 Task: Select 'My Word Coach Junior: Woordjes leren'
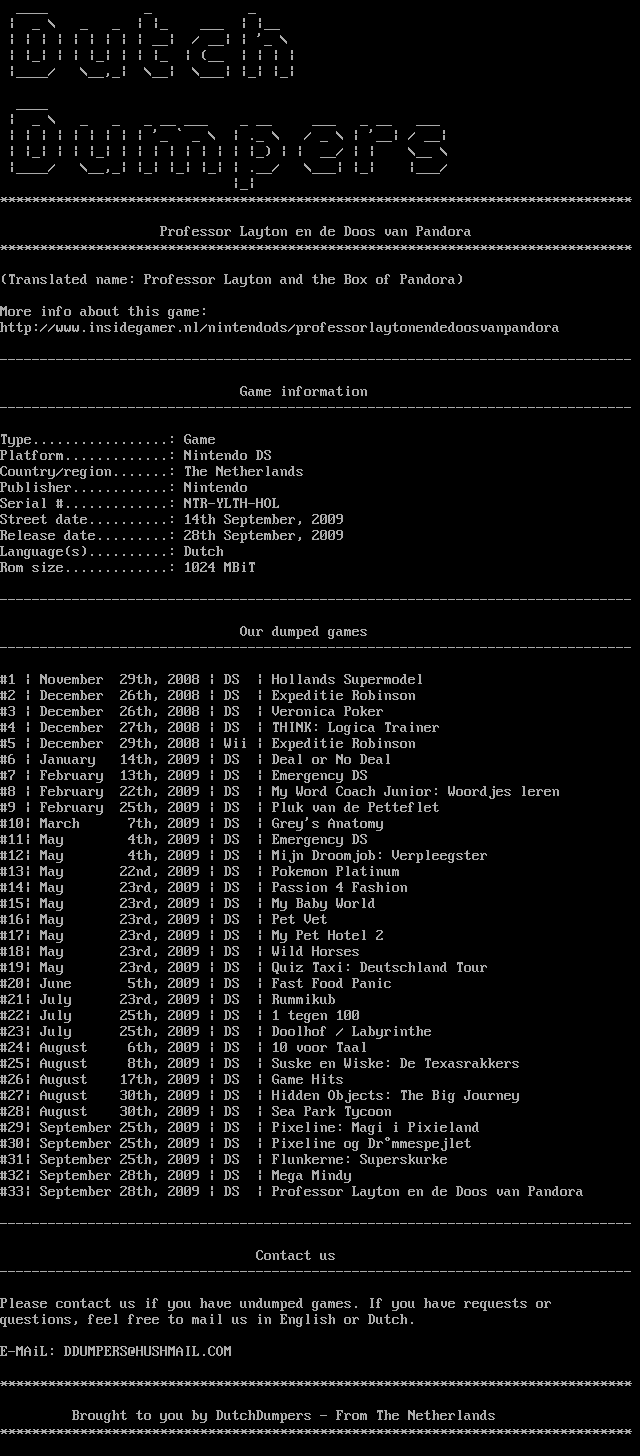[415, 792]
